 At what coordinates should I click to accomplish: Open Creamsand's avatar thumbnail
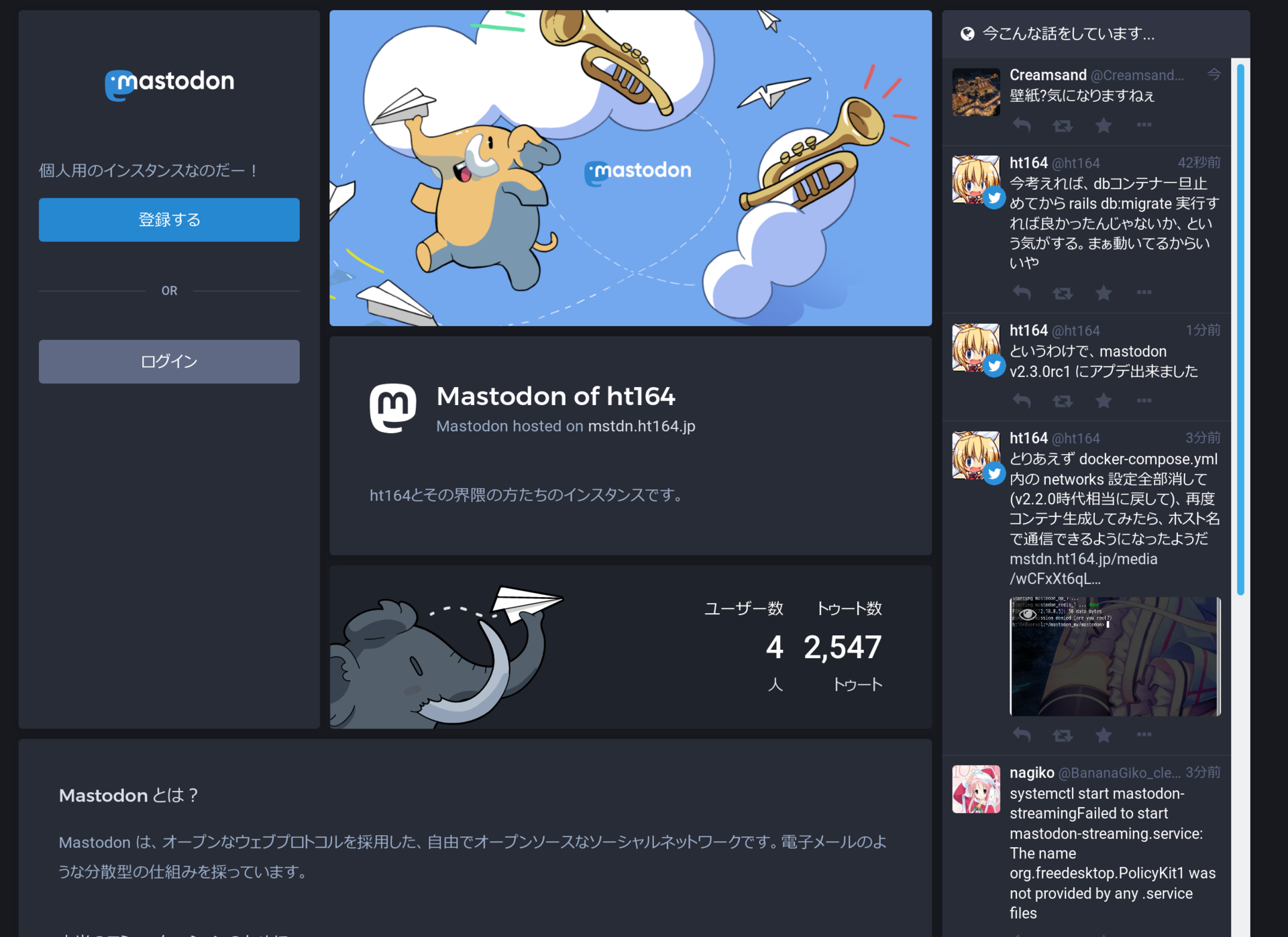(x=975, y=92)
